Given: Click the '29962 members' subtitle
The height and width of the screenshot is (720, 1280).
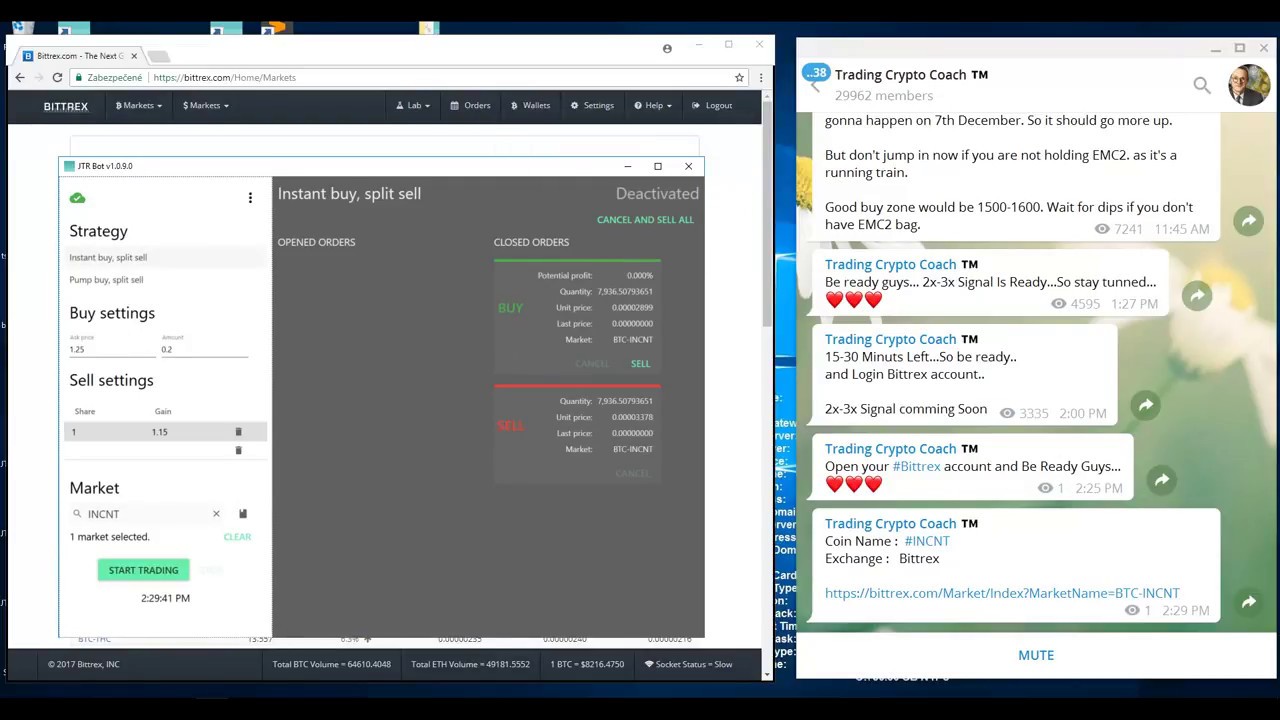Looking at the screenshot, I should click(884, 96).
